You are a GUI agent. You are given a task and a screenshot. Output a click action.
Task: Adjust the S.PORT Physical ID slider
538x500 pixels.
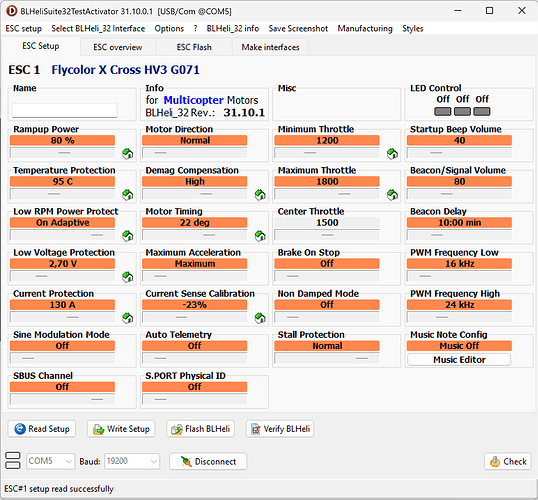click(x=195, y=399)
